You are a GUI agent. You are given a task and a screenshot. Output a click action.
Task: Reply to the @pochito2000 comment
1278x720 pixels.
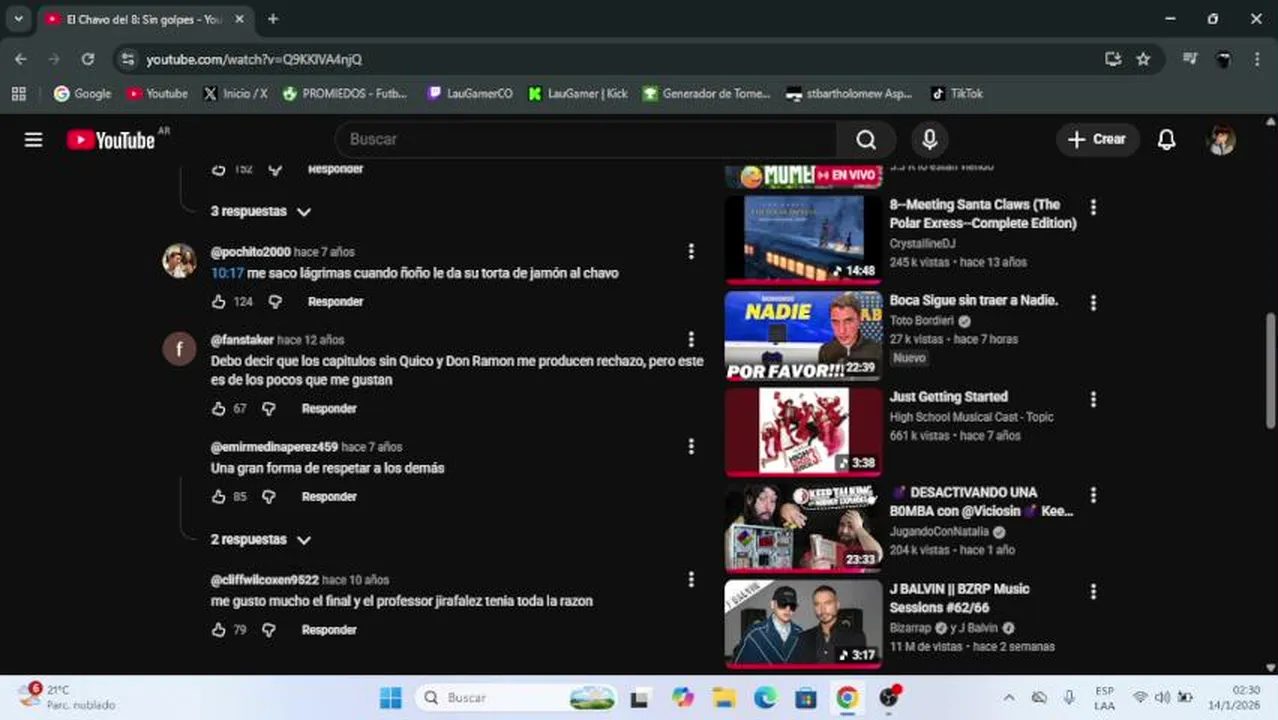335,301
